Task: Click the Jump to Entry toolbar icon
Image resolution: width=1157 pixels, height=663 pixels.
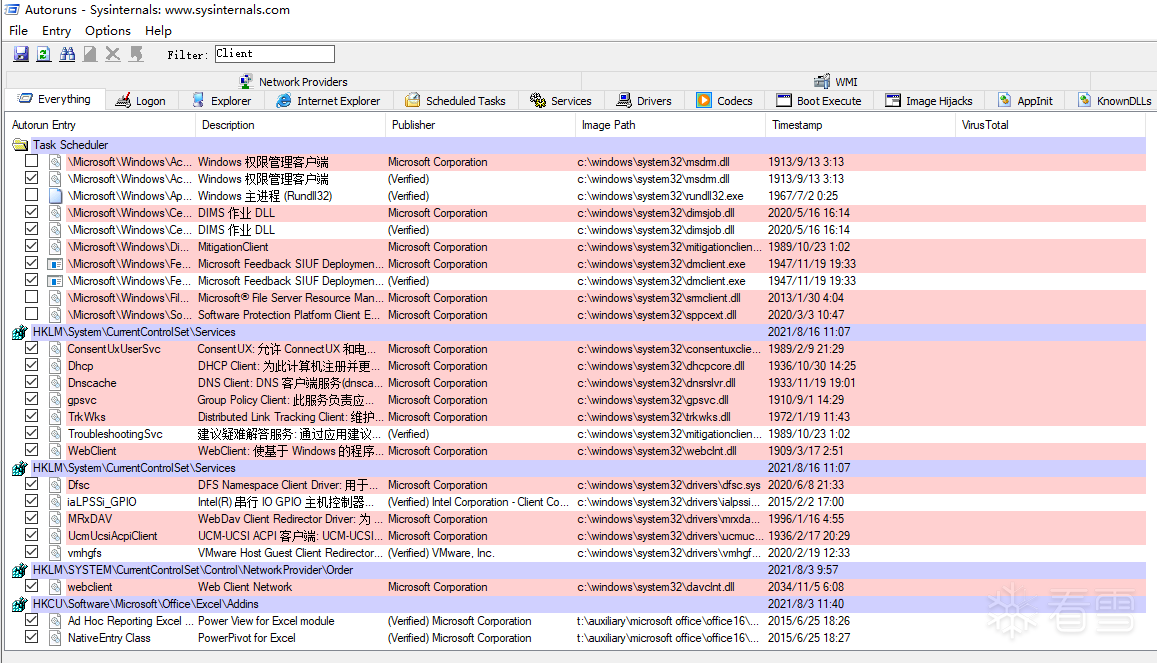Action: coord(136,54)
